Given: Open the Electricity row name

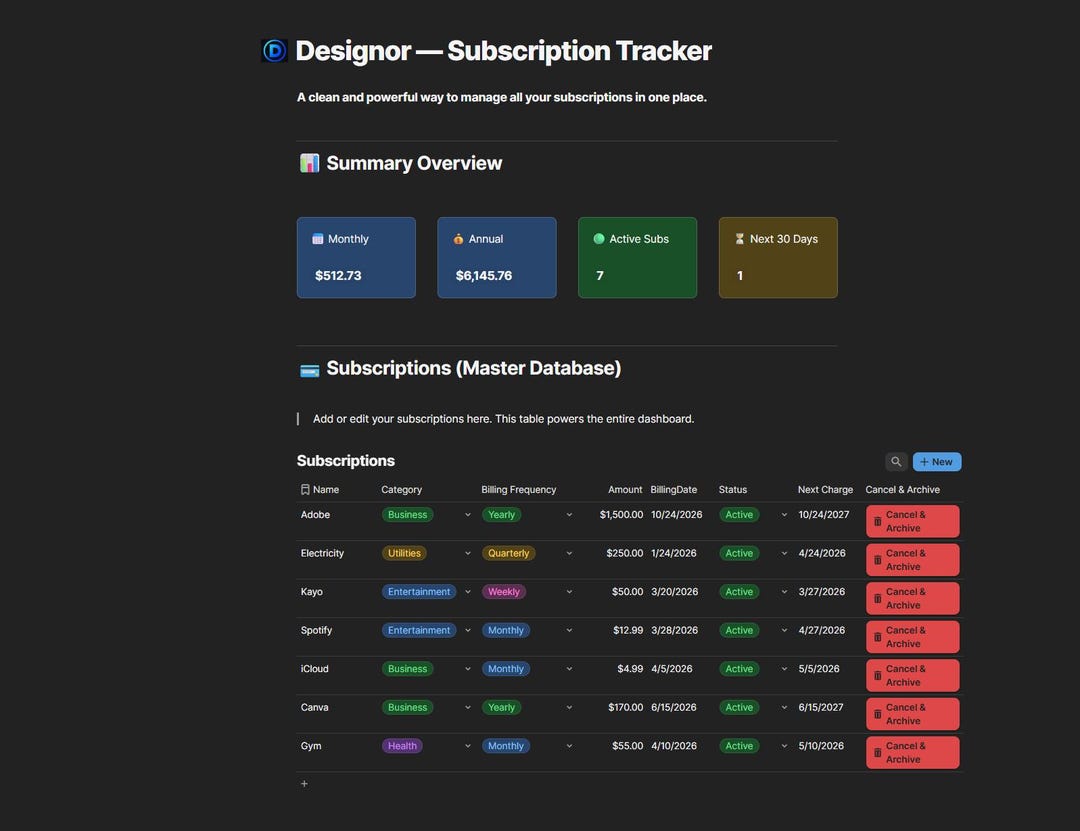Looking at the screenshot, I should coord(322,553).
